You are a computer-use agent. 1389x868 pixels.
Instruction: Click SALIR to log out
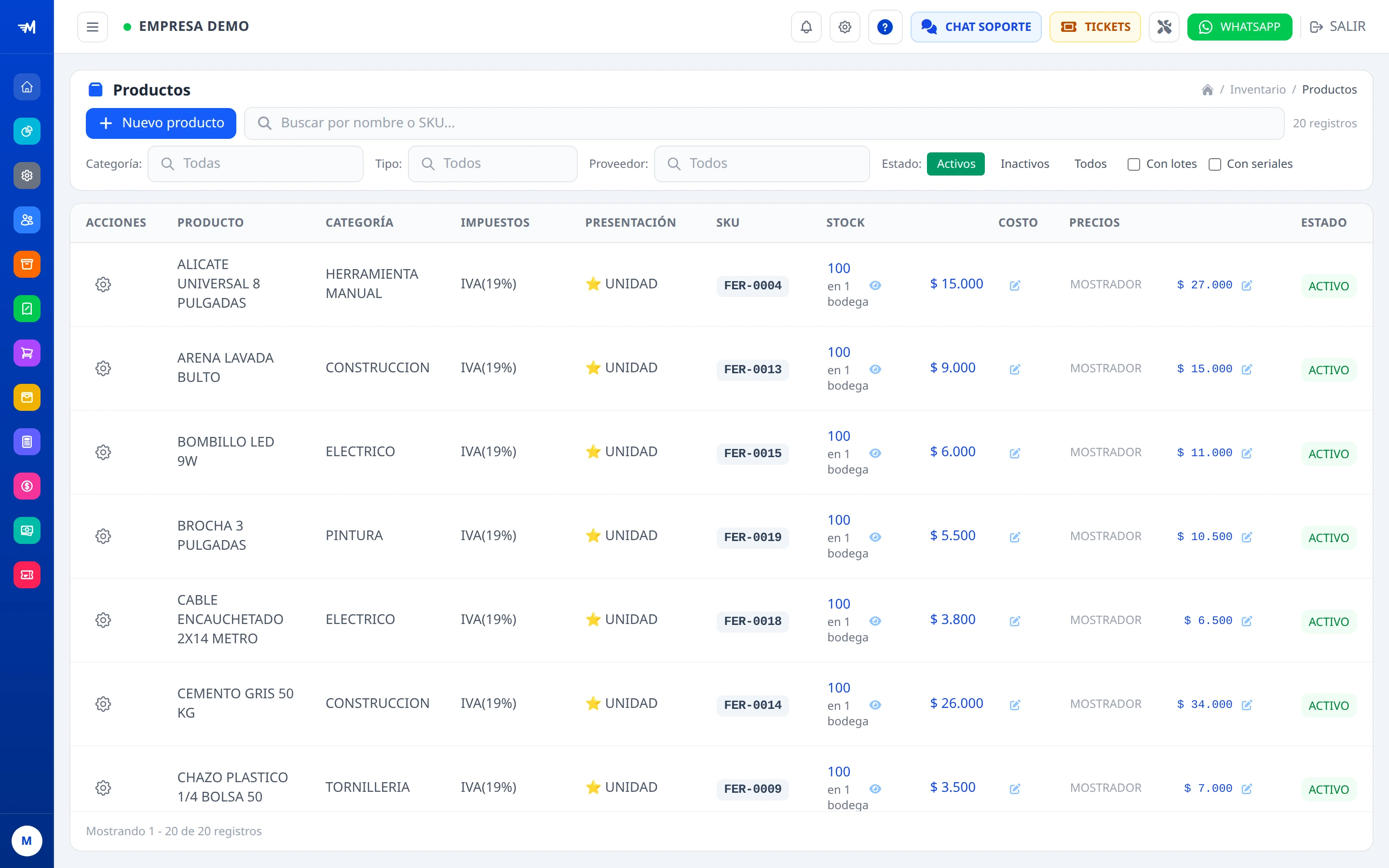tap(1337, 27)
